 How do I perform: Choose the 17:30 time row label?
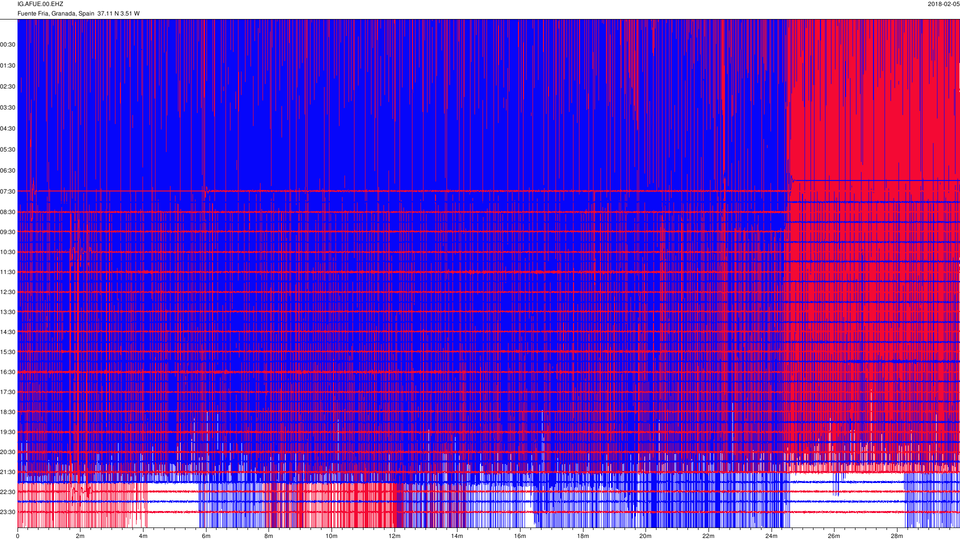pyautogui.click(x=8, y=392)
